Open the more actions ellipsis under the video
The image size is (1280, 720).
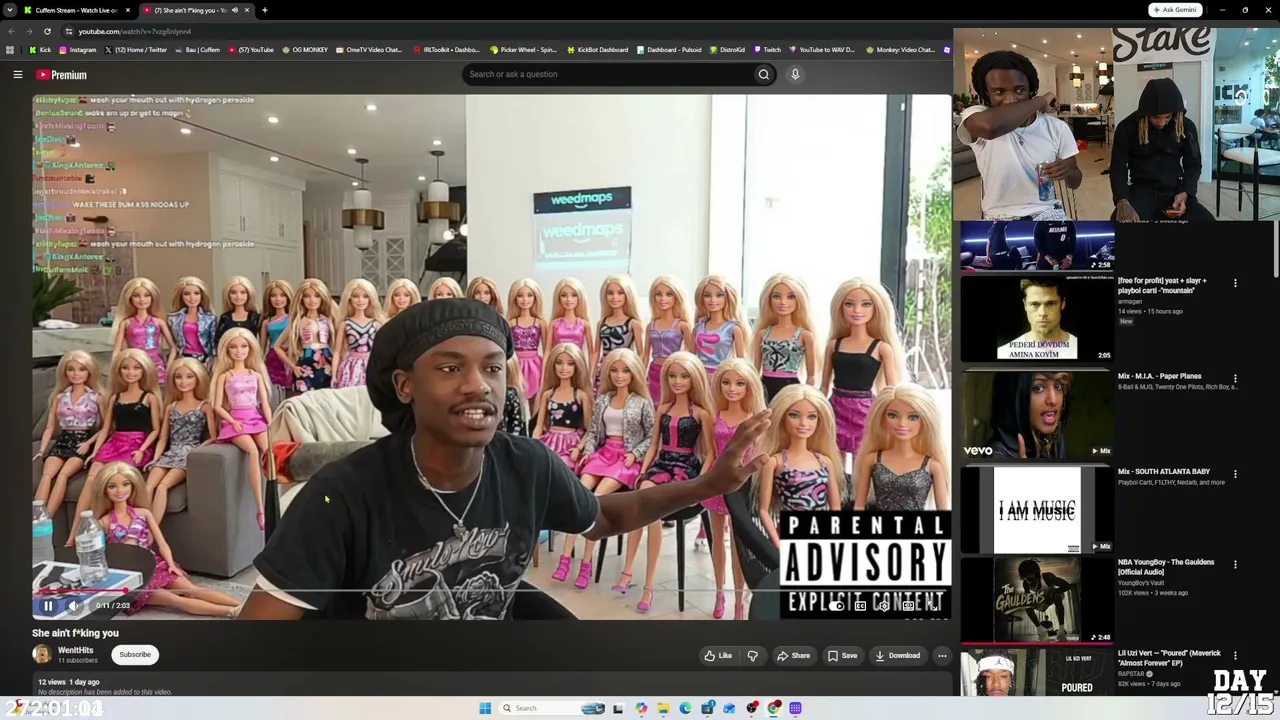pos(942,656)
